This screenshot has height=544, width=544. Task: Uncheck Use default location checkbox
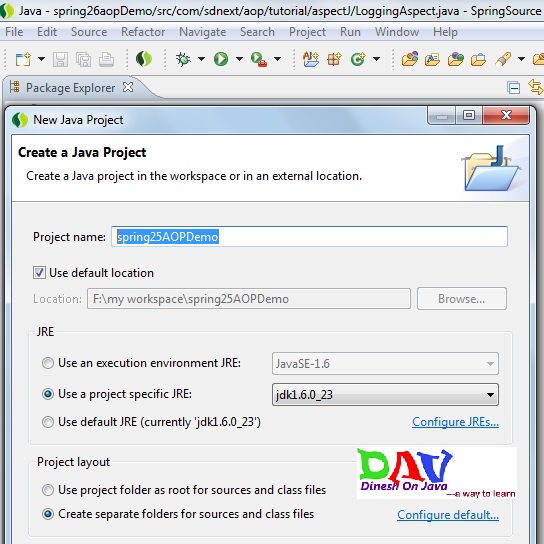[39, 273]
